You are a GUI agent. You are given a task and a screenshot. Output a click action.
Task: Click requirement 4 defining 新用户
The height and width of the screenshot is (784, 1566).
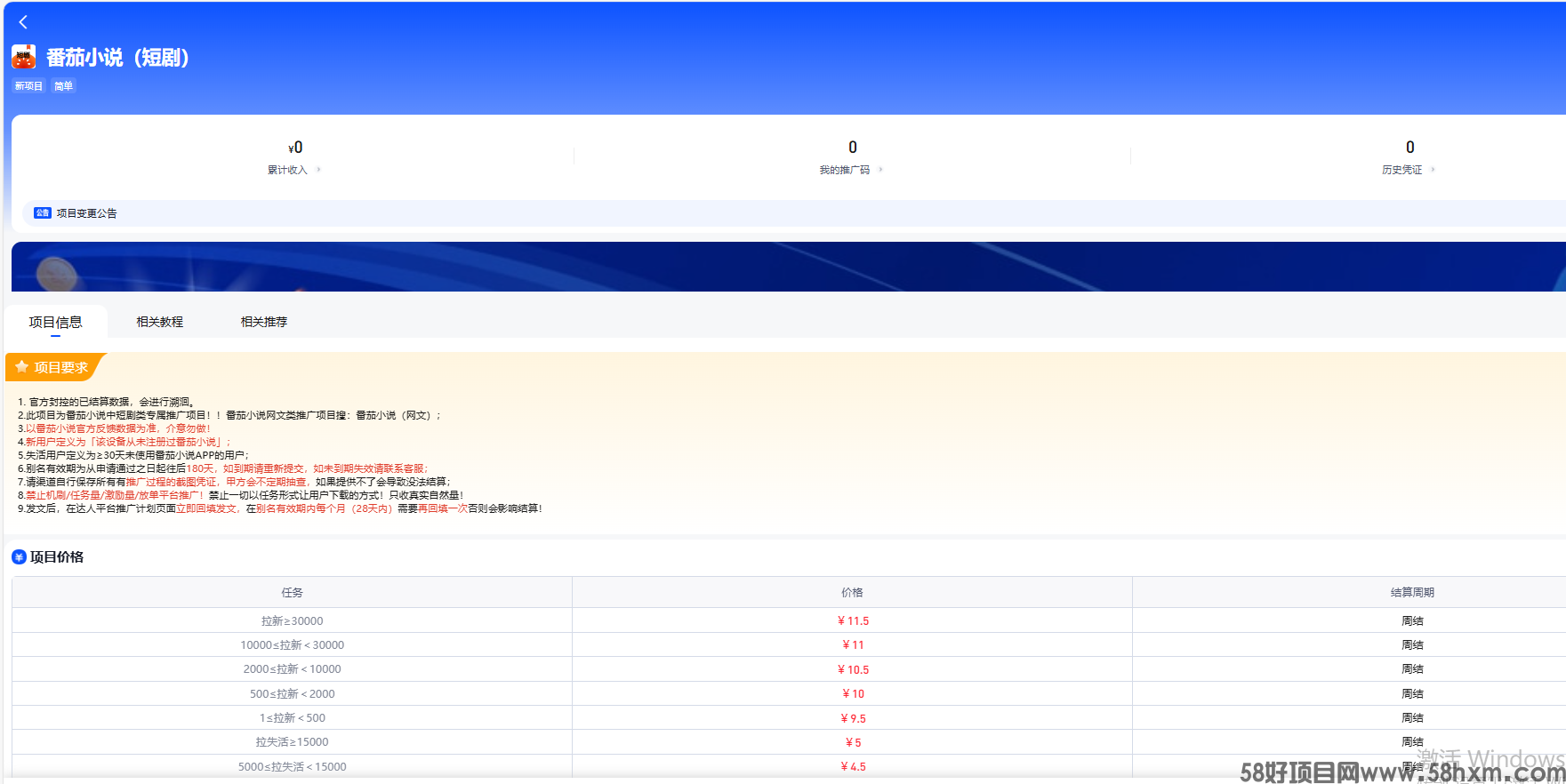click(x=124, y=442)
